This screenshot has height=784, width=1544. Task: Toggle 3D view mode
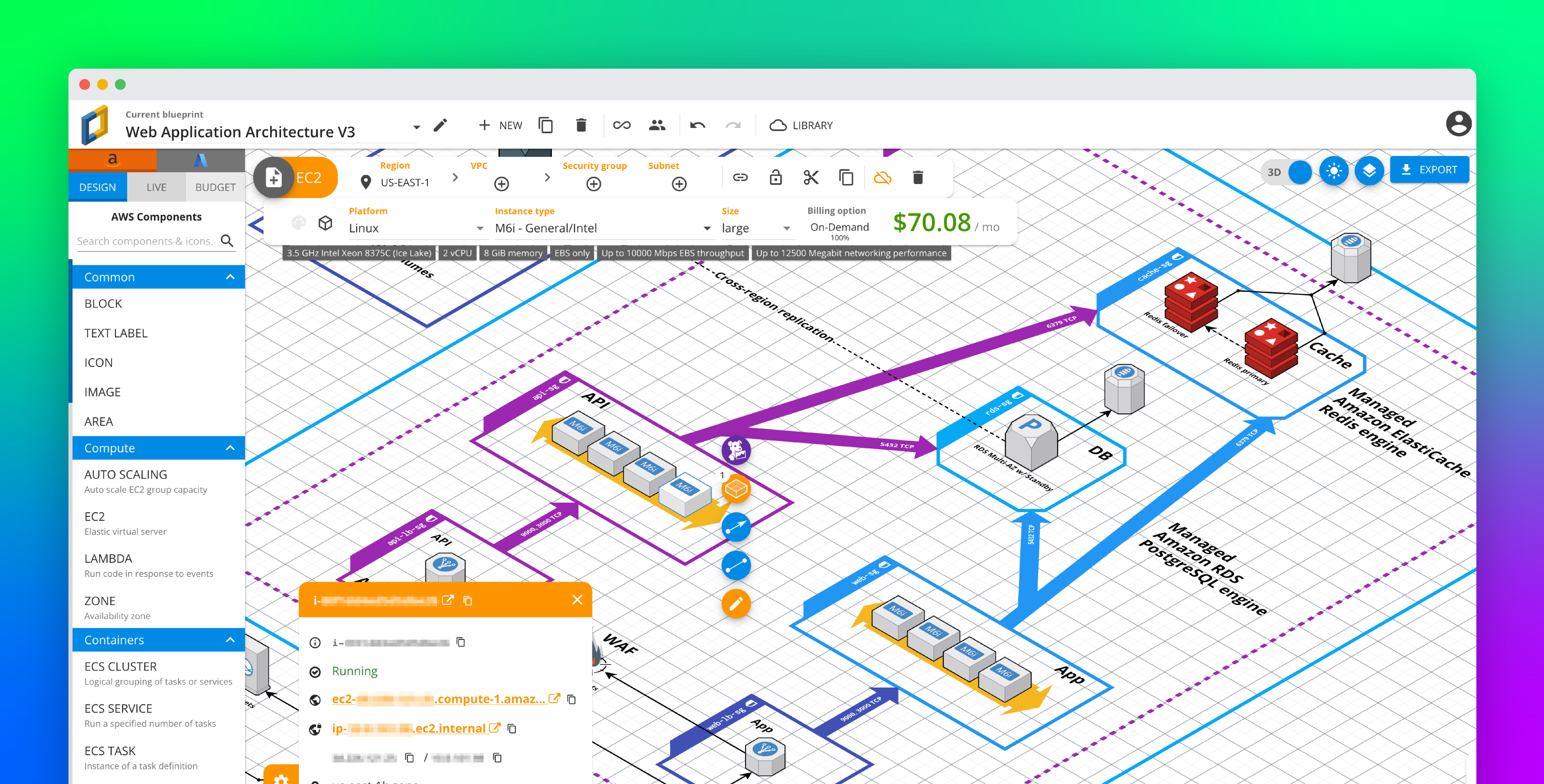tap(1286, 172)
